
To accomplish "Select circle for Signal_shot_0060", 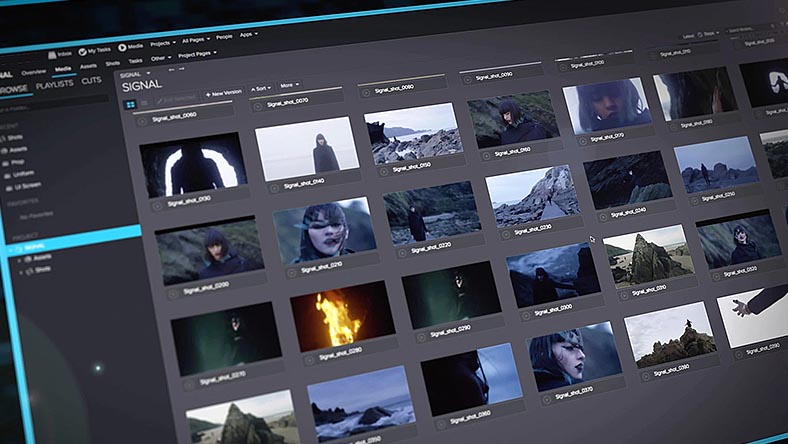I will (x=142, y=121).
